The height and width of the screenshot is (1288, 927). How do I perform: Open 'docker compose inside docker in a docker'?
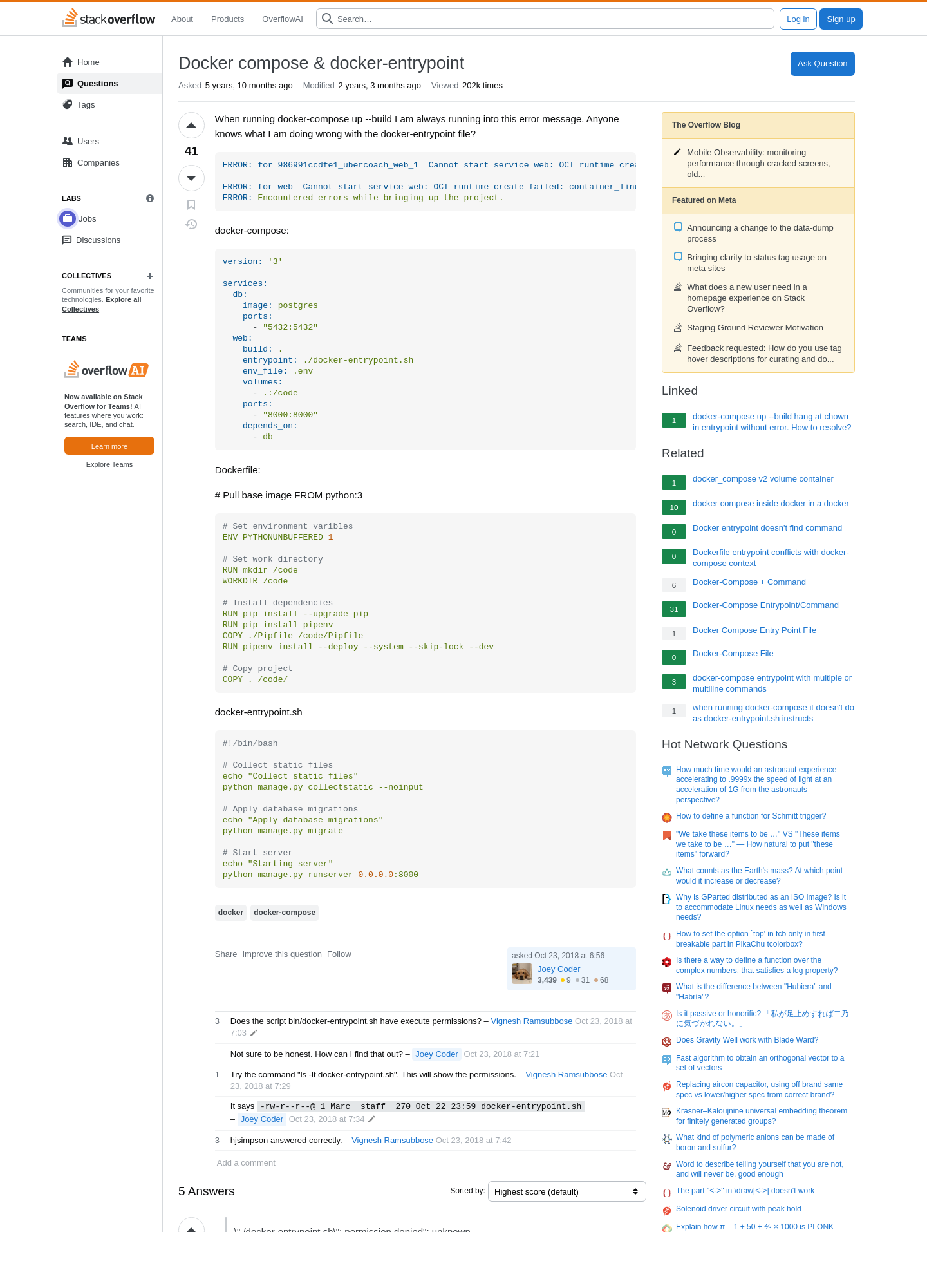tap(771, 503)
